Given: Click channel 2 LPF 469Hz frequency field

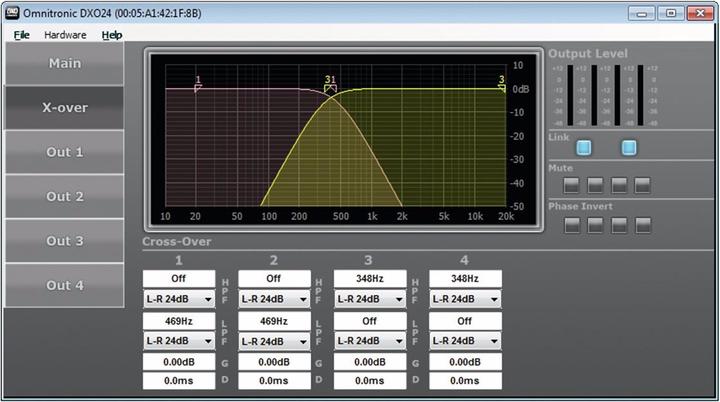Looking at the screenshot, I should tap(274, 321).
